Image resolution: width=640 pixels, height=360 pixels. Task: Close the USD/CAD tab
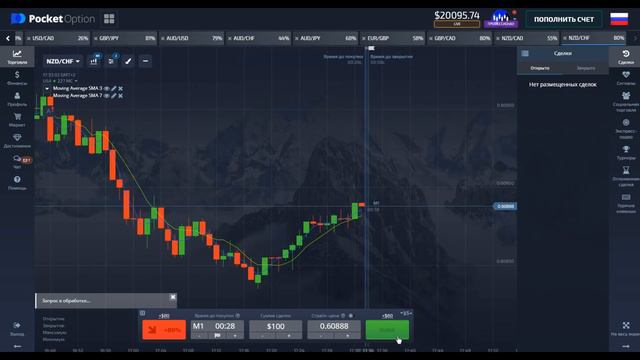pos(29,38)
